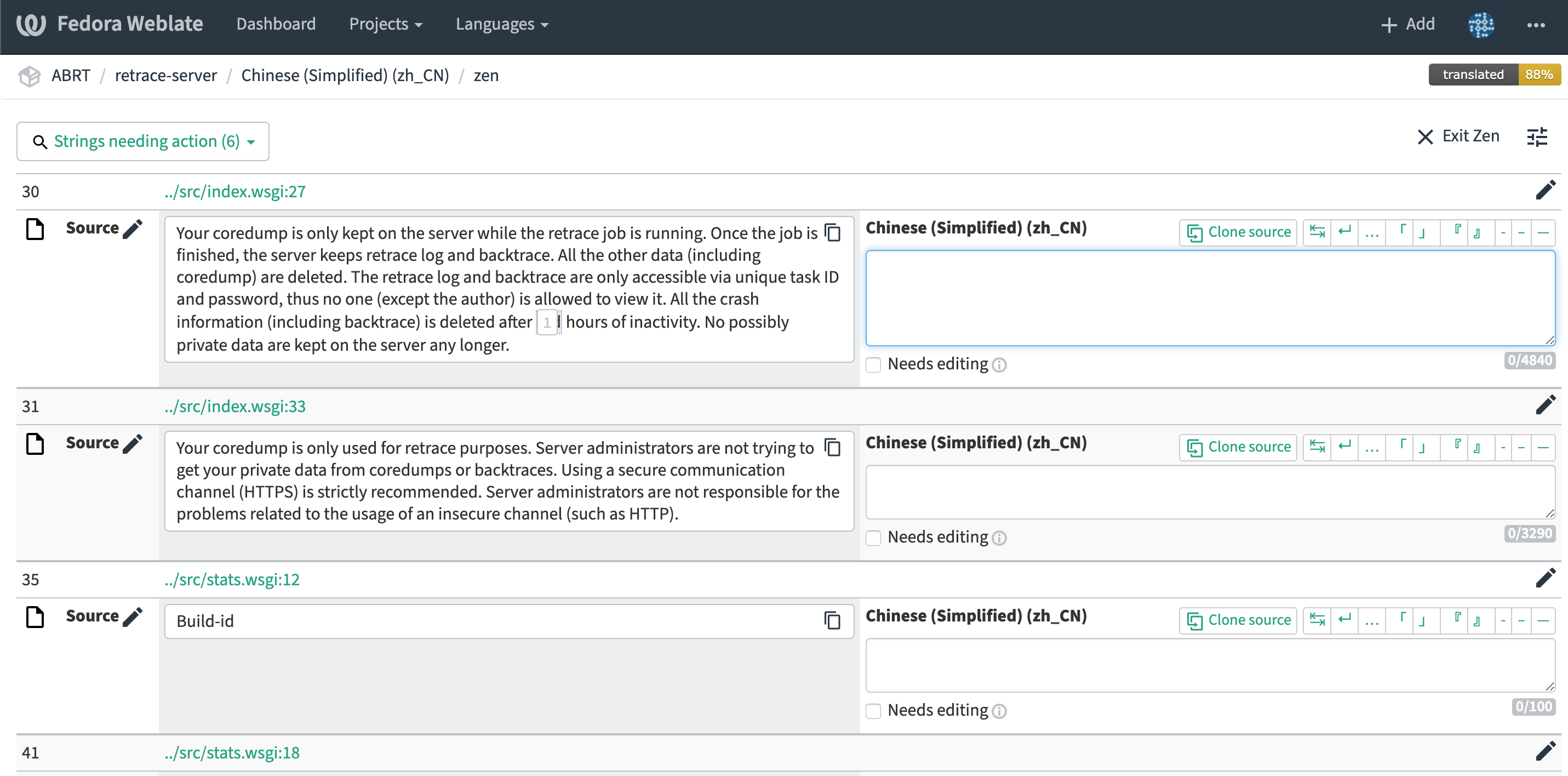Click the Clone source icon for string 31

1238,447
